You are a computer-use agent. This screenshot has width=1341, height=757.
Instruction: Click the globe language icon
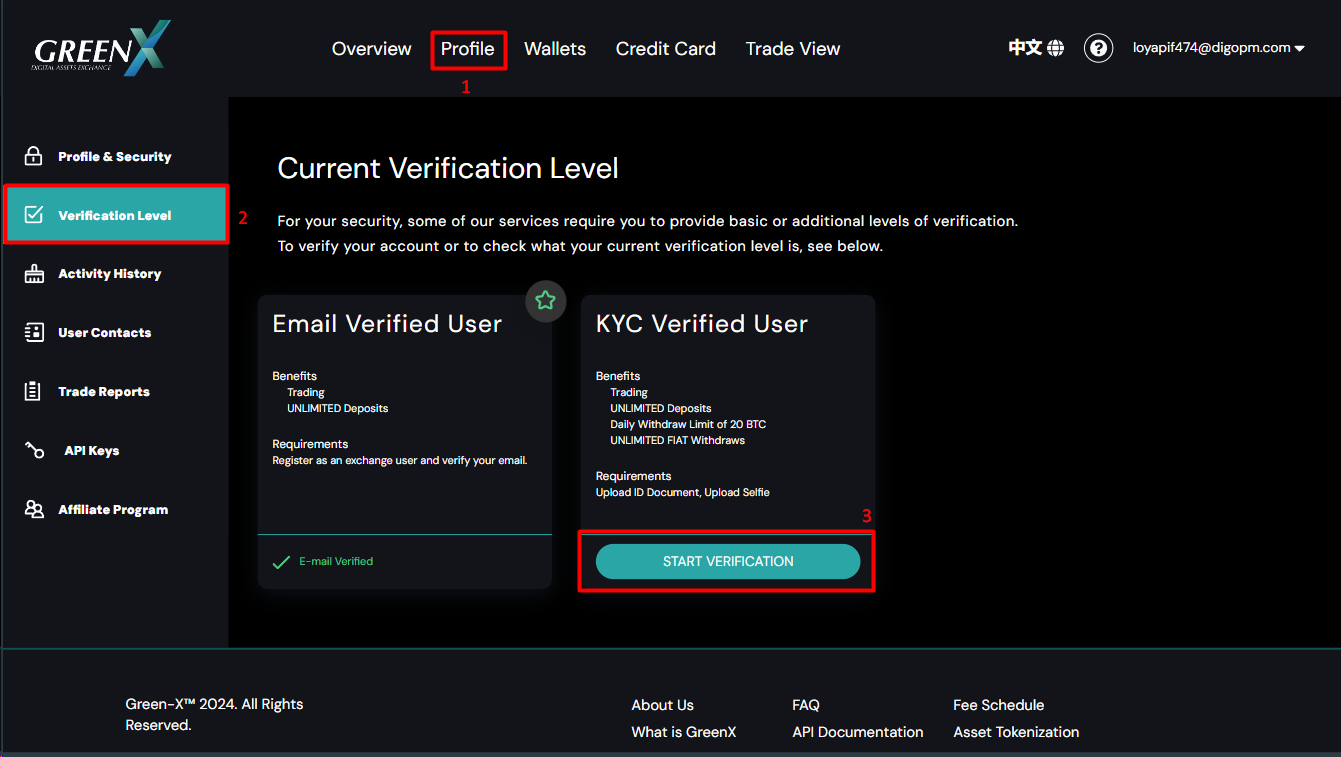click(1056, 48)
